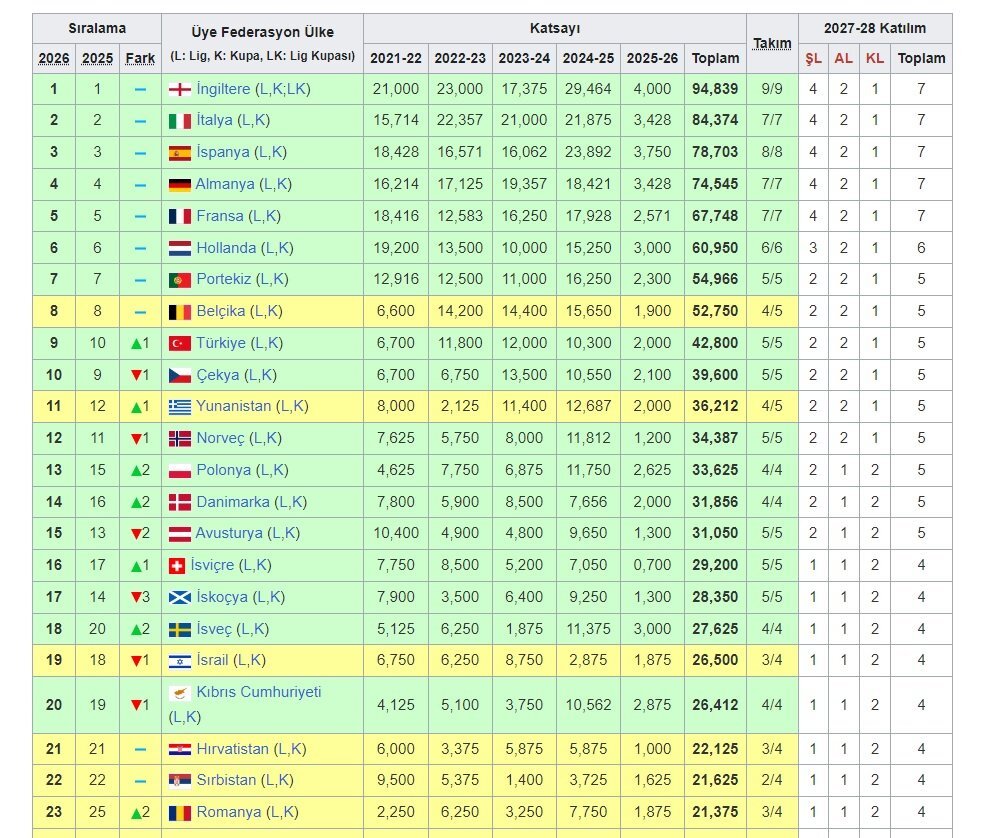
Task: Click the 2026 ranking column header
Action: (54, 58)
